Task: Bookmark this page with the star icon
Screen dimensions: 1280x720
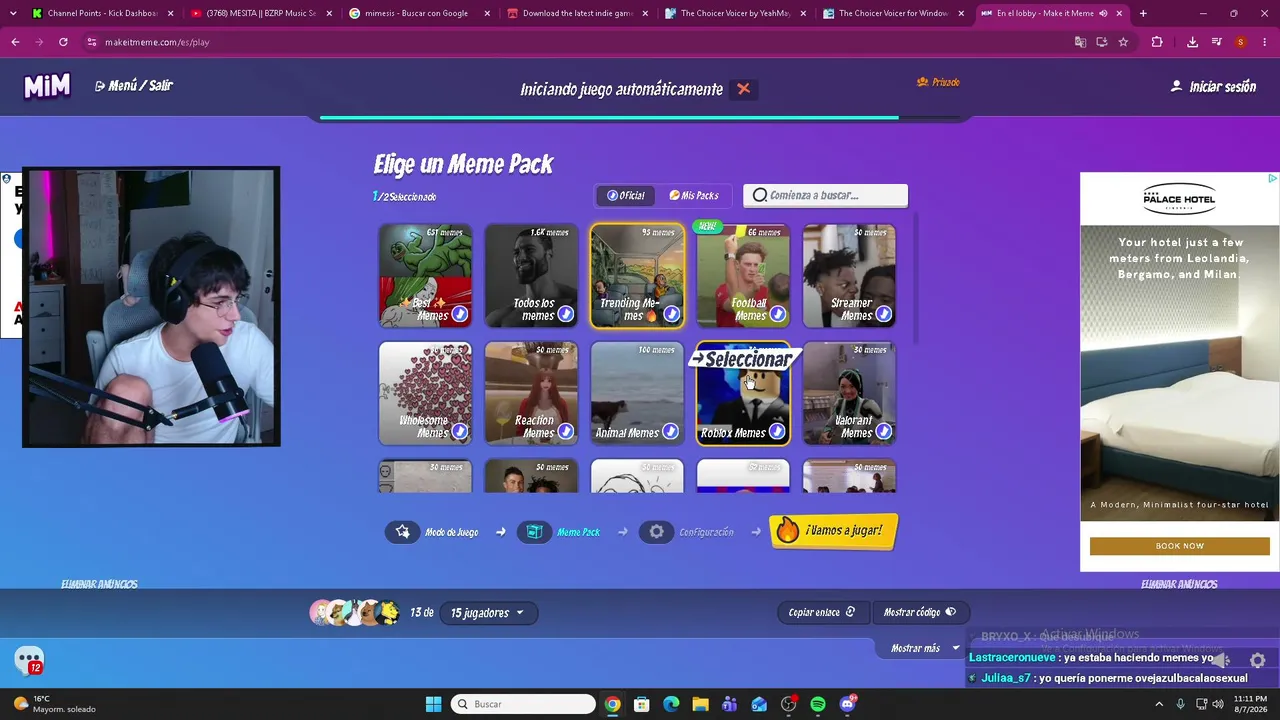Action: (1123, 42)
